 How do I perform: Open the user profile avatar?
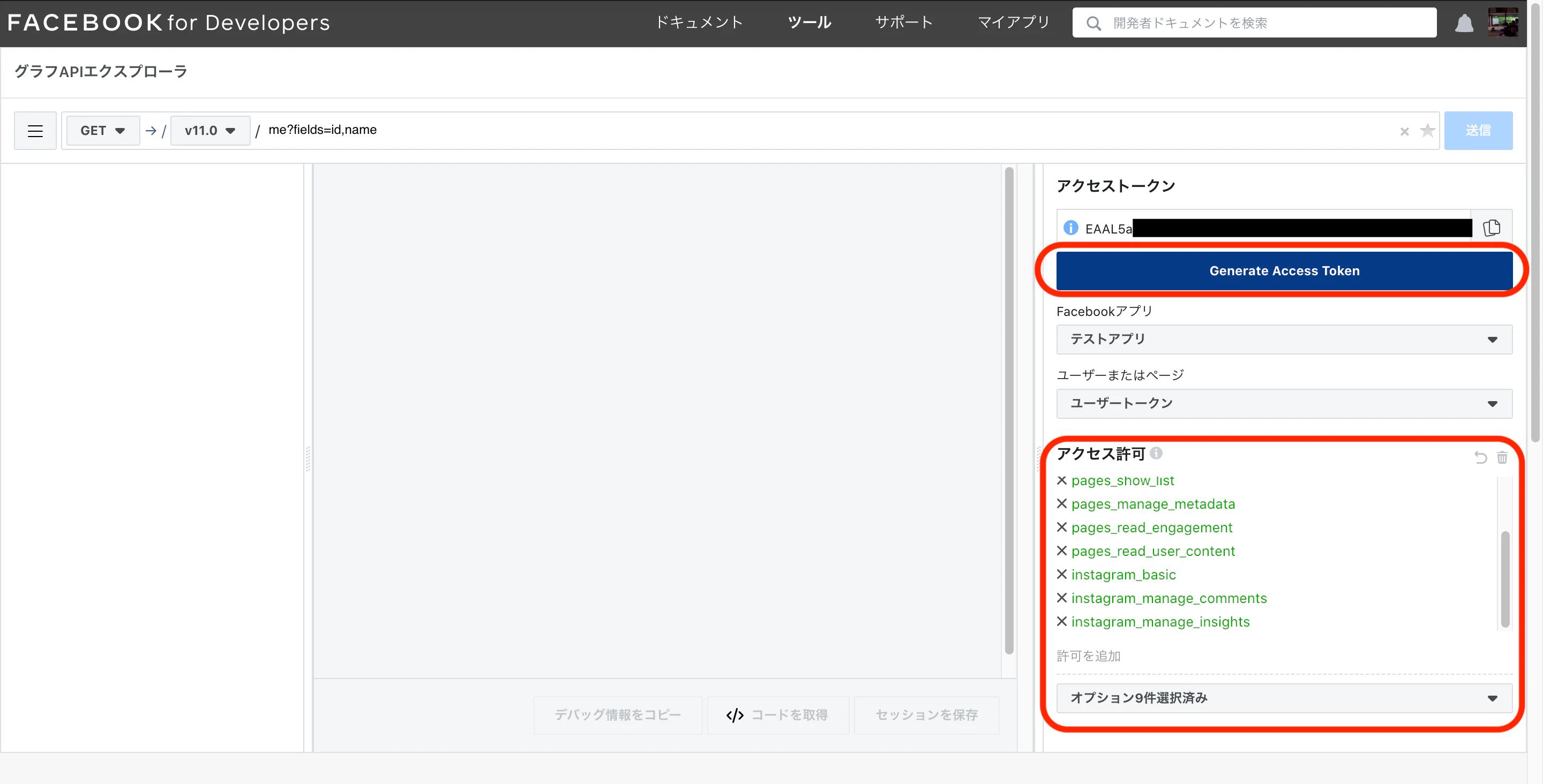(x=1503, y=22)
